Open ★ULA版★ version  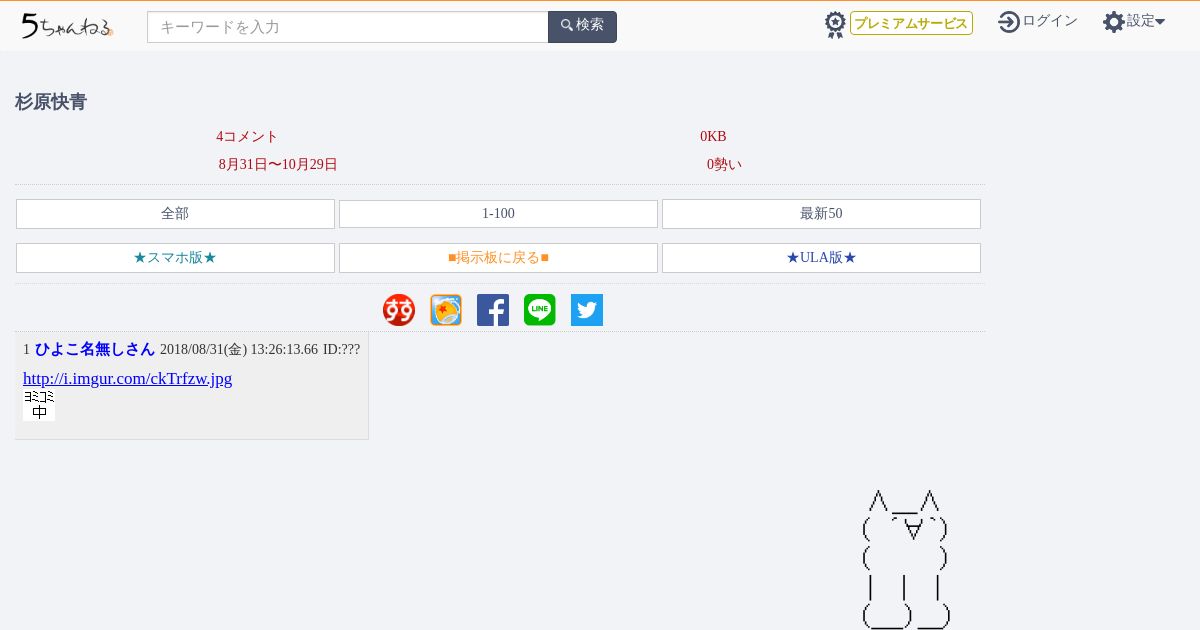pyautogui.click(x=821, y=258)
